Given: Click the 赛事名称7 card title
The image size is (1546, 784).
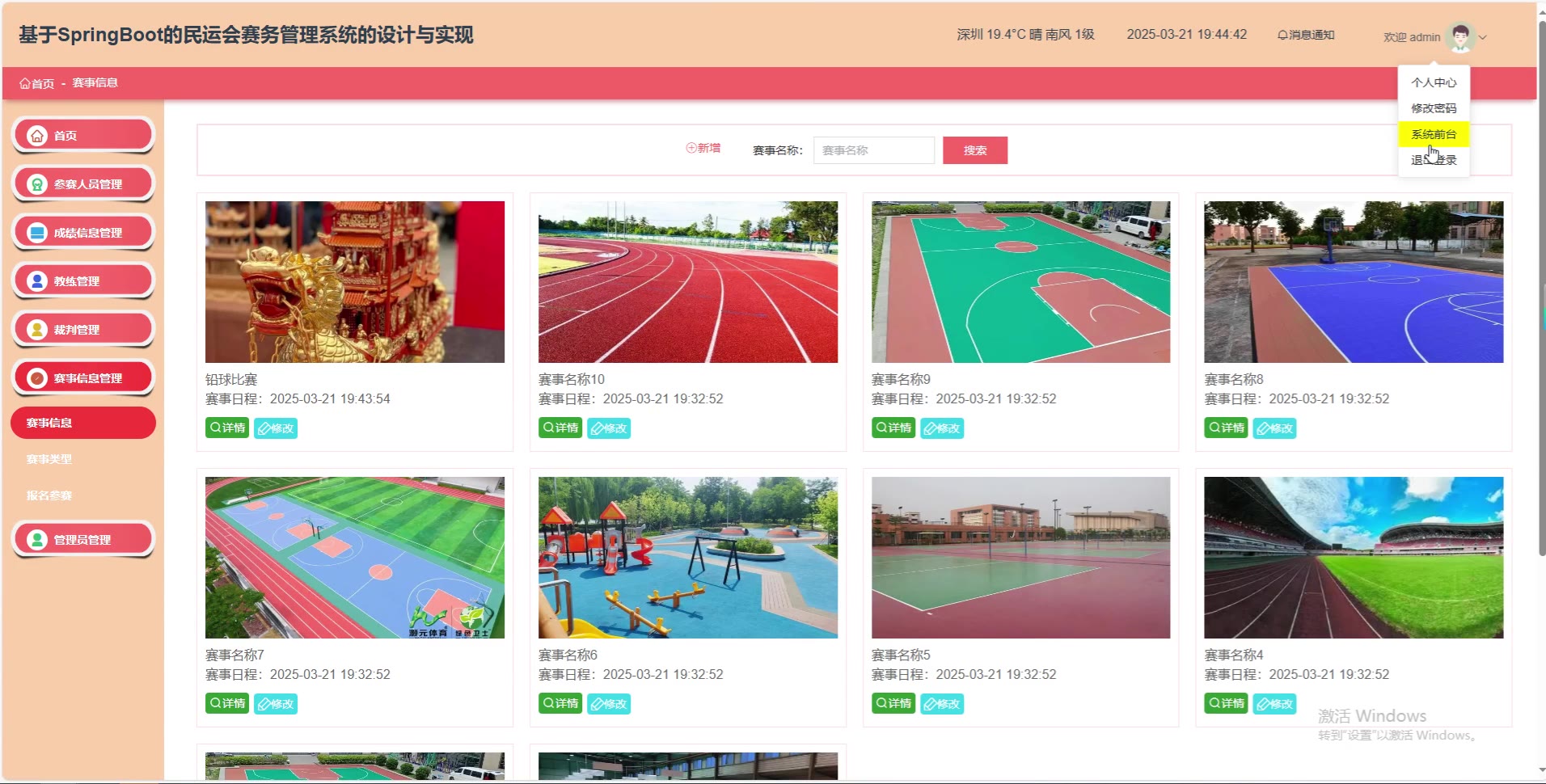Looking at the screenshot, I should click(234, 655).
